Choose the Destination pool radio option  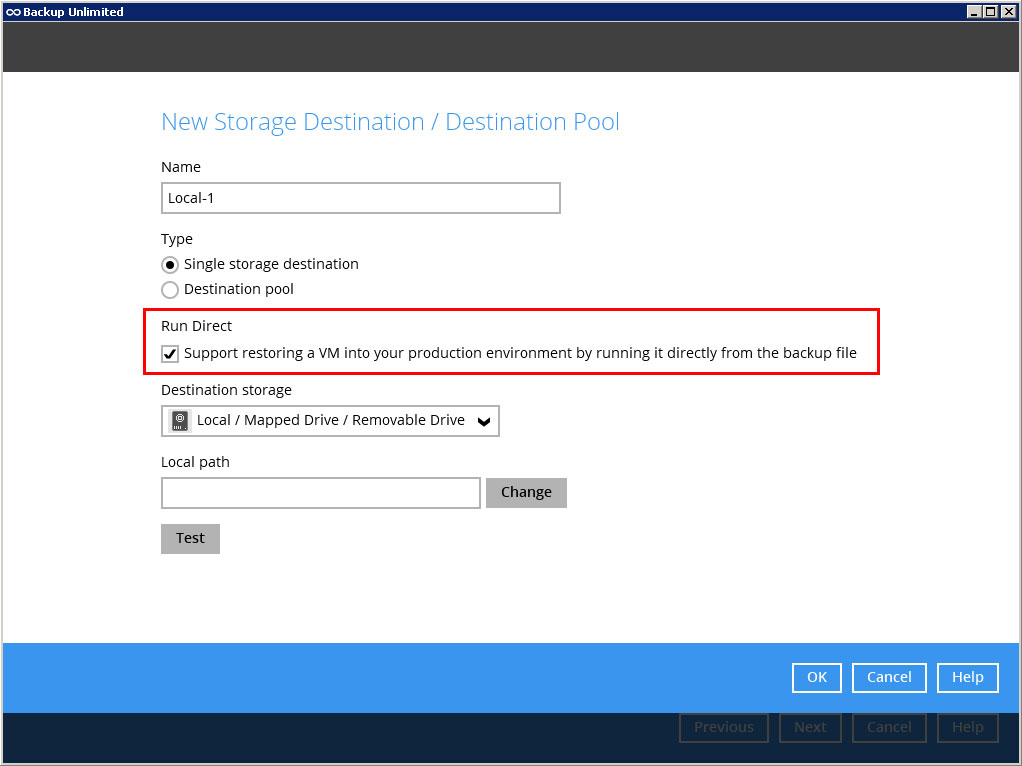click(x=170, y=290)
